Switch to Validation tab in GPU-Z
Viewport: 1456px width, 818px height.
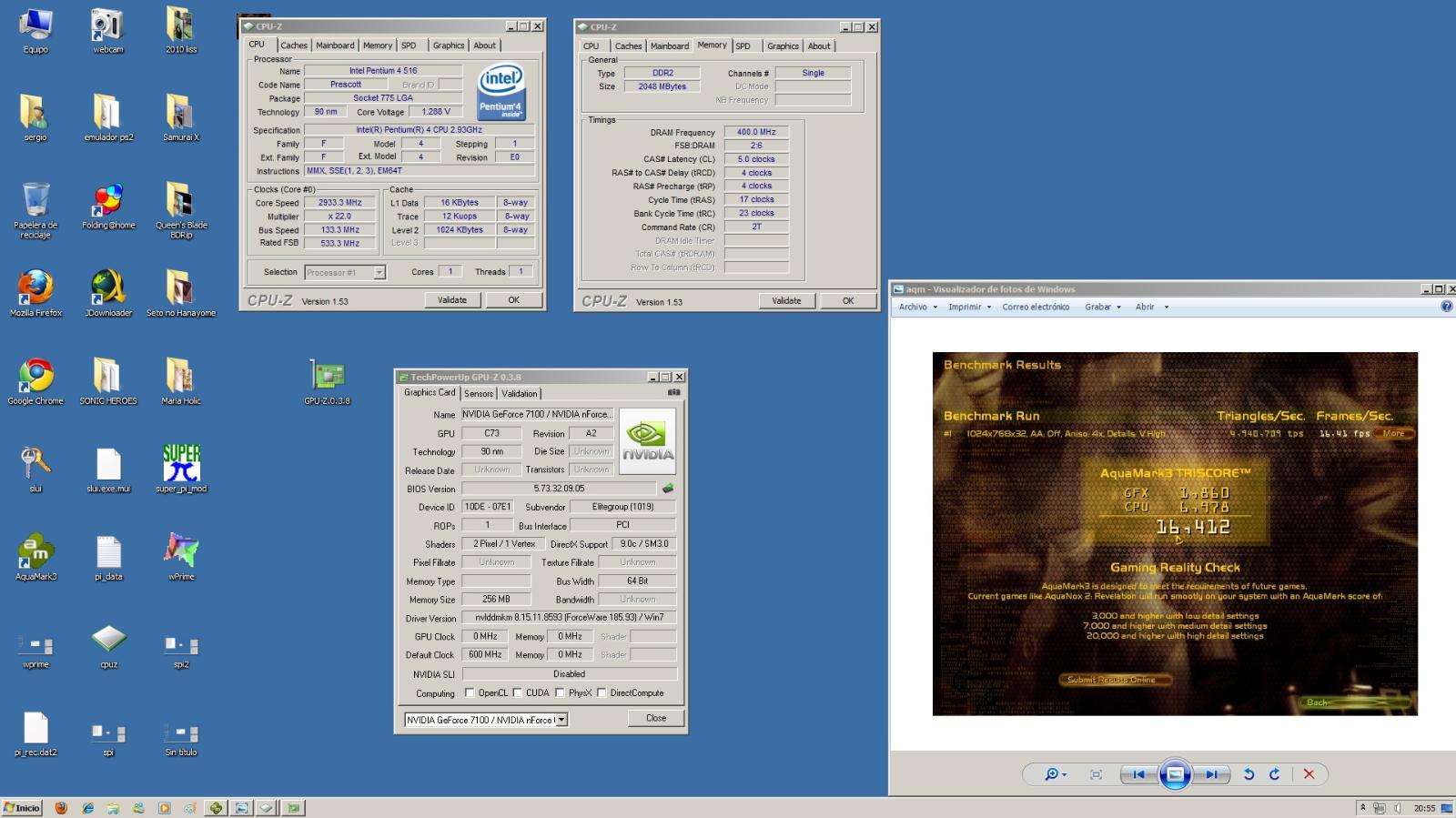point(520,394)
